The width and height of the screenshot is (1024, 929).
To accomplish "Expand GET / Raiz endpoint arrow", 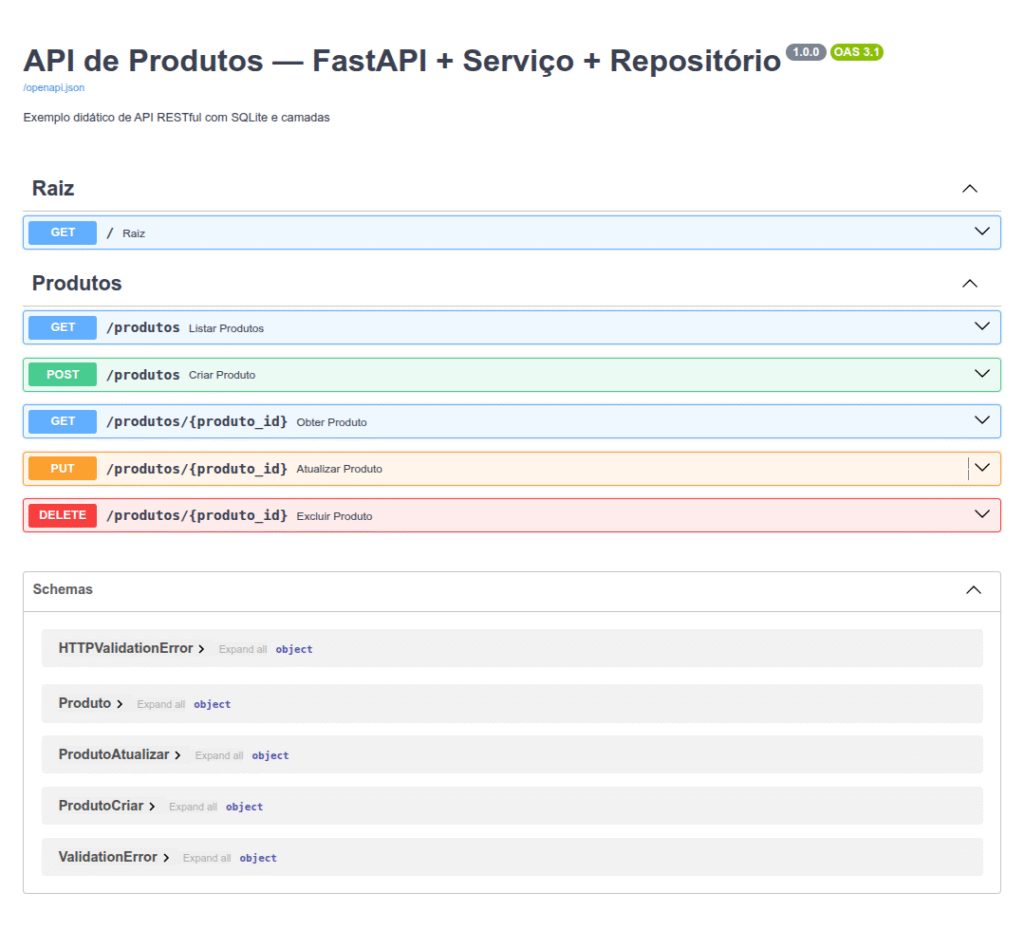I will (x=981, y=232).
